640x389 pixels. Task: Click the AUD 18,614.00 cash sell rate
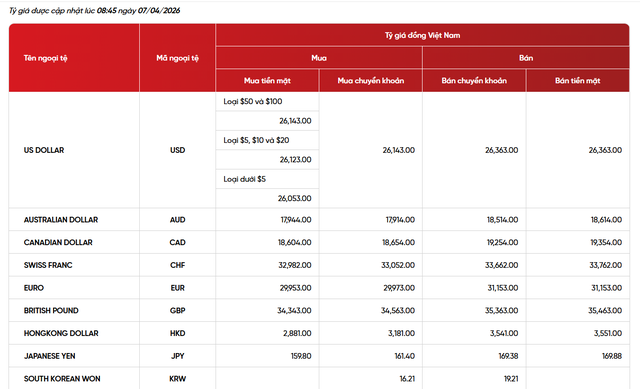point(606,220)
